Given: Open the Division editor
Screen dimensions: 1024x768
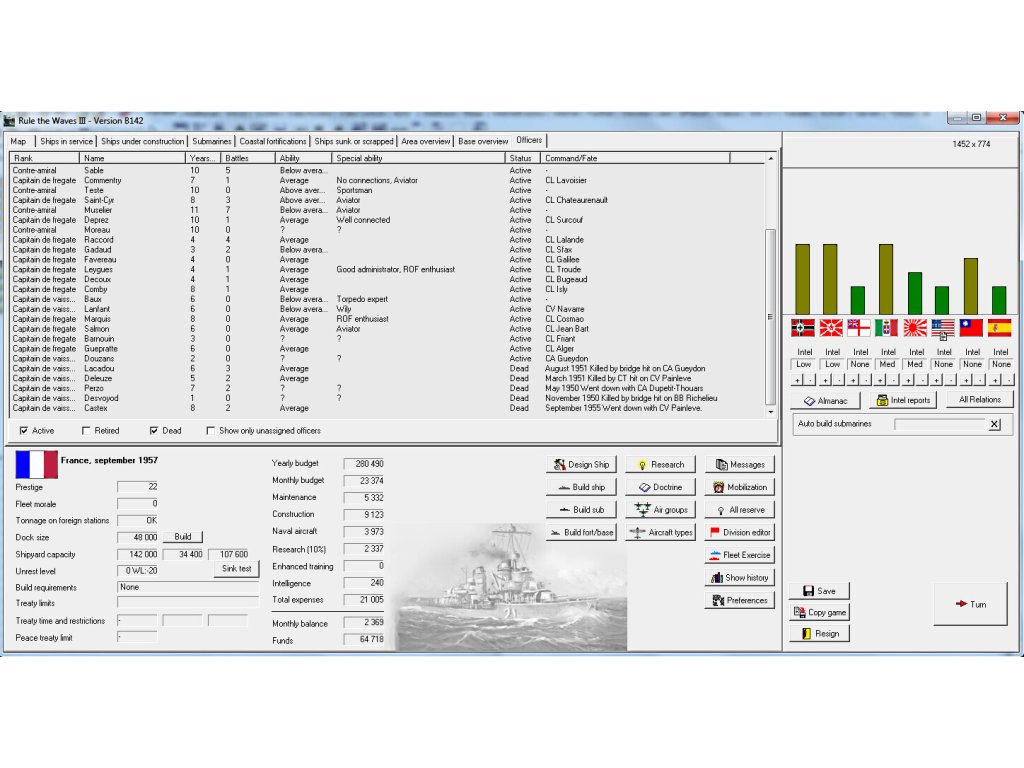Looking at the screenshot, I should 739,532.
